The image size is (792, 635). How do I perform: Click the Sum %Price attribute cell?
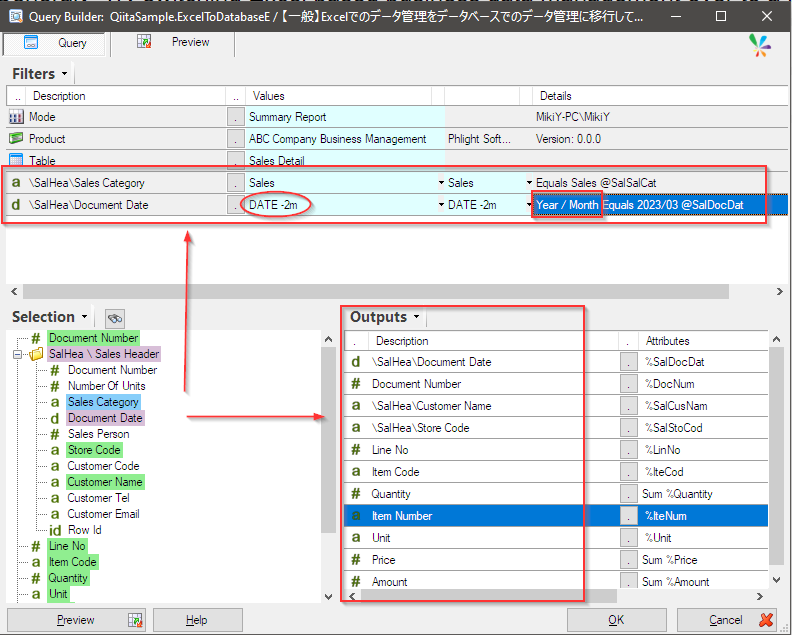(703, 560)
